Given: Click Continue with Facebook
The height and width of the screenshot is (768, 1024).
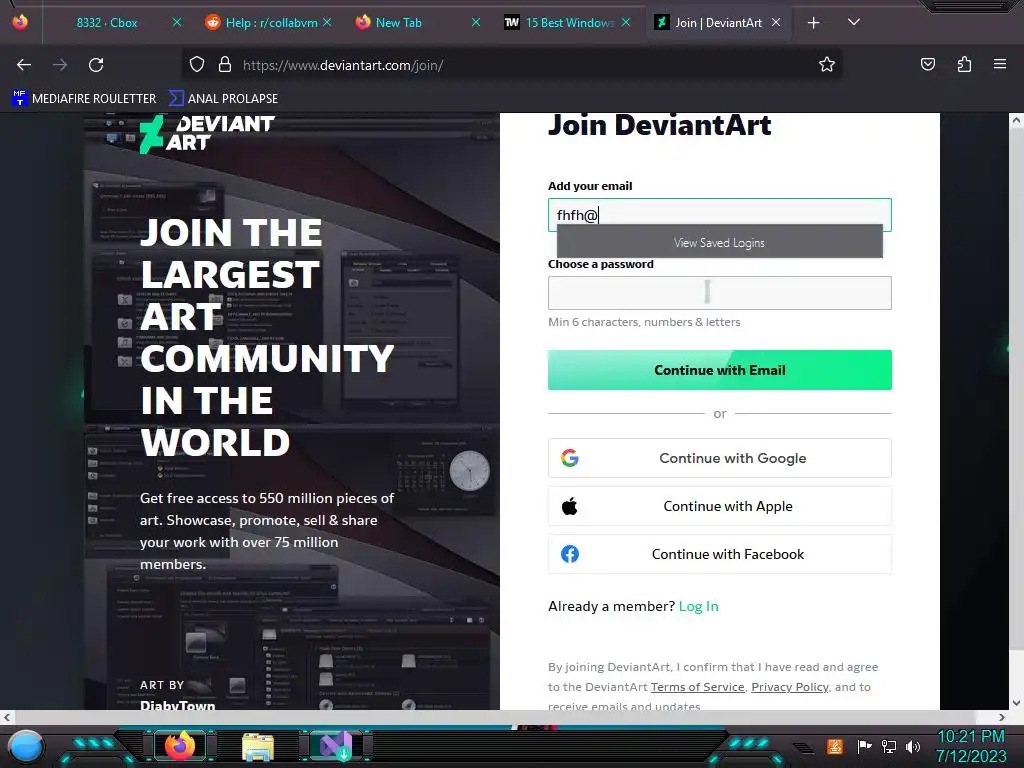Looking at the screenshot, I should 720,554.
